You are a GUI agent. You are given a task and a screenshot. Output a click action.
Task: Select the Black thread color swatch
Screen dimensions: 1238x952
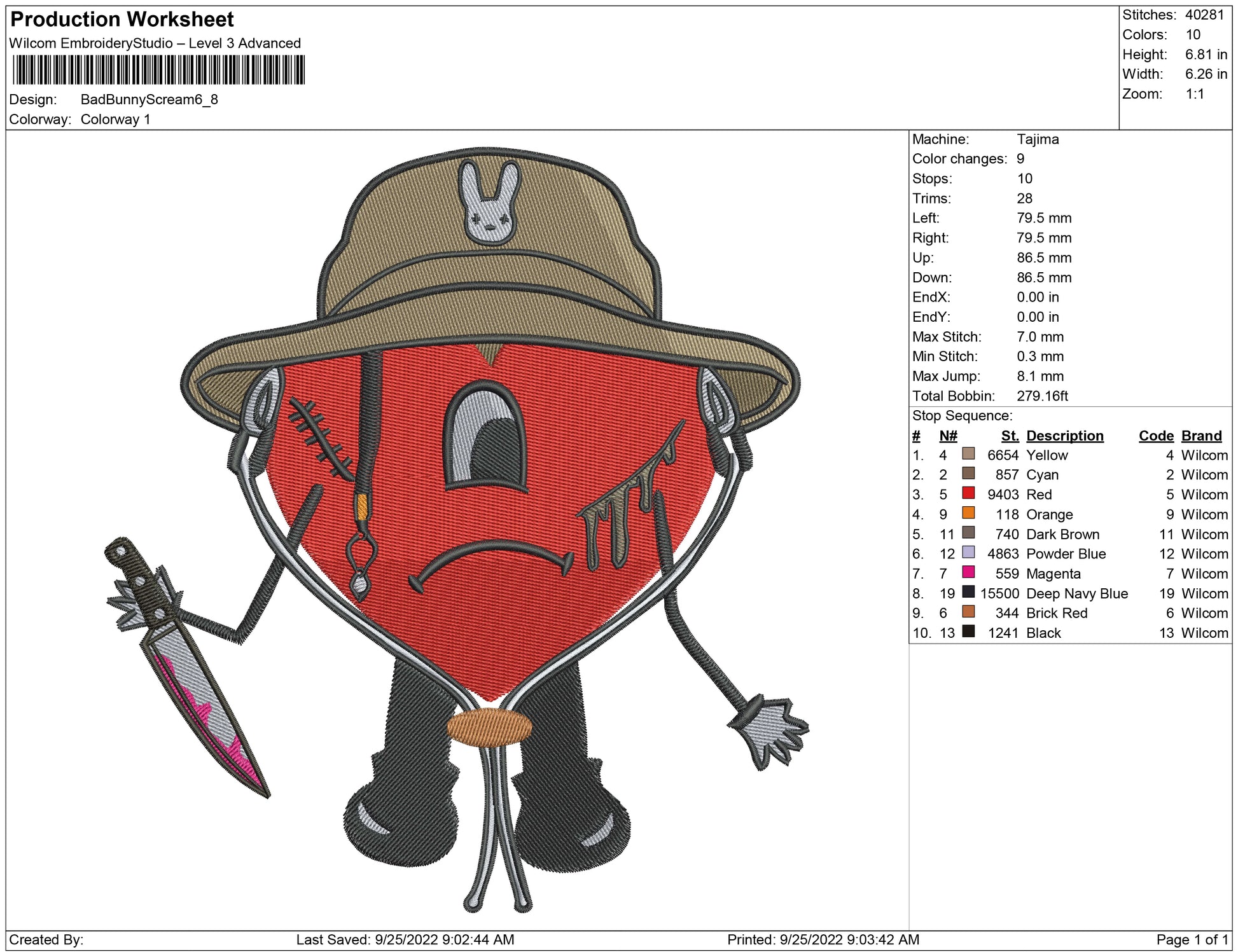click(x=968, y=631)
